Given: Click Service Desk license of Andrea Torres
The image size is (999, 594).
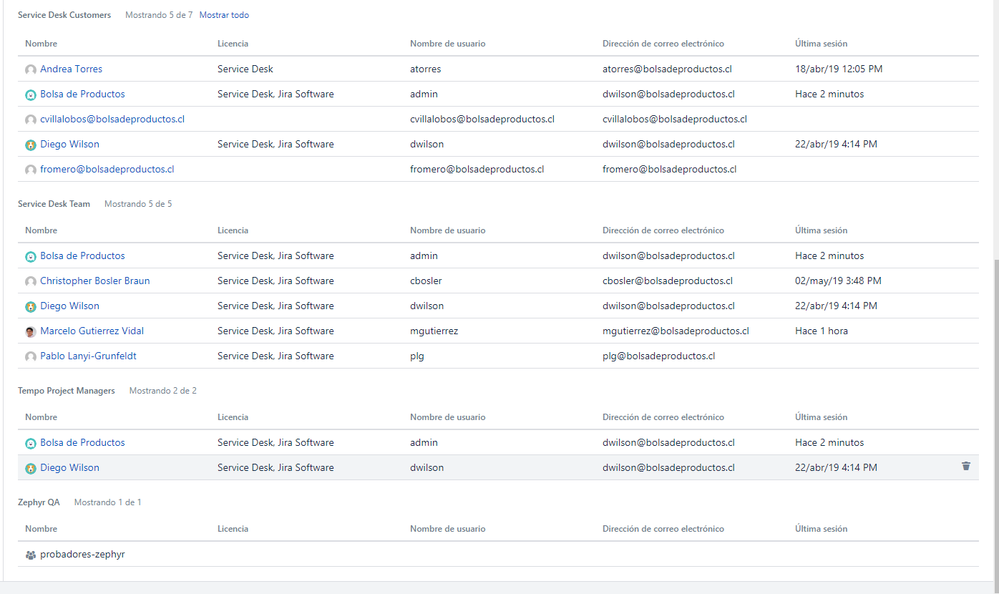Looking at the screenshot, I should coord(245,69).
